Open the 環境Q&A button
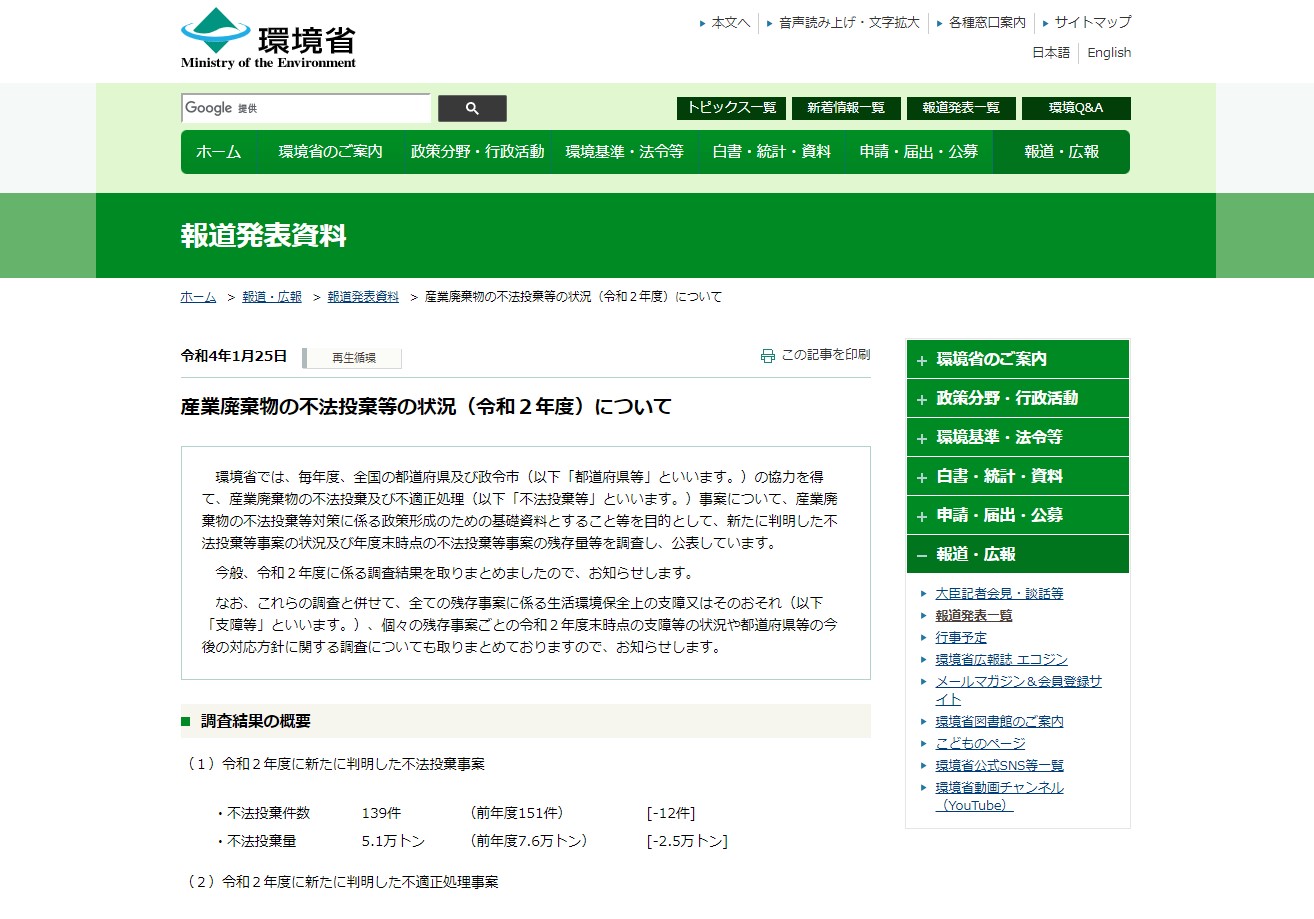This screenshot has height=919, width=1314. click(1075, 108)
